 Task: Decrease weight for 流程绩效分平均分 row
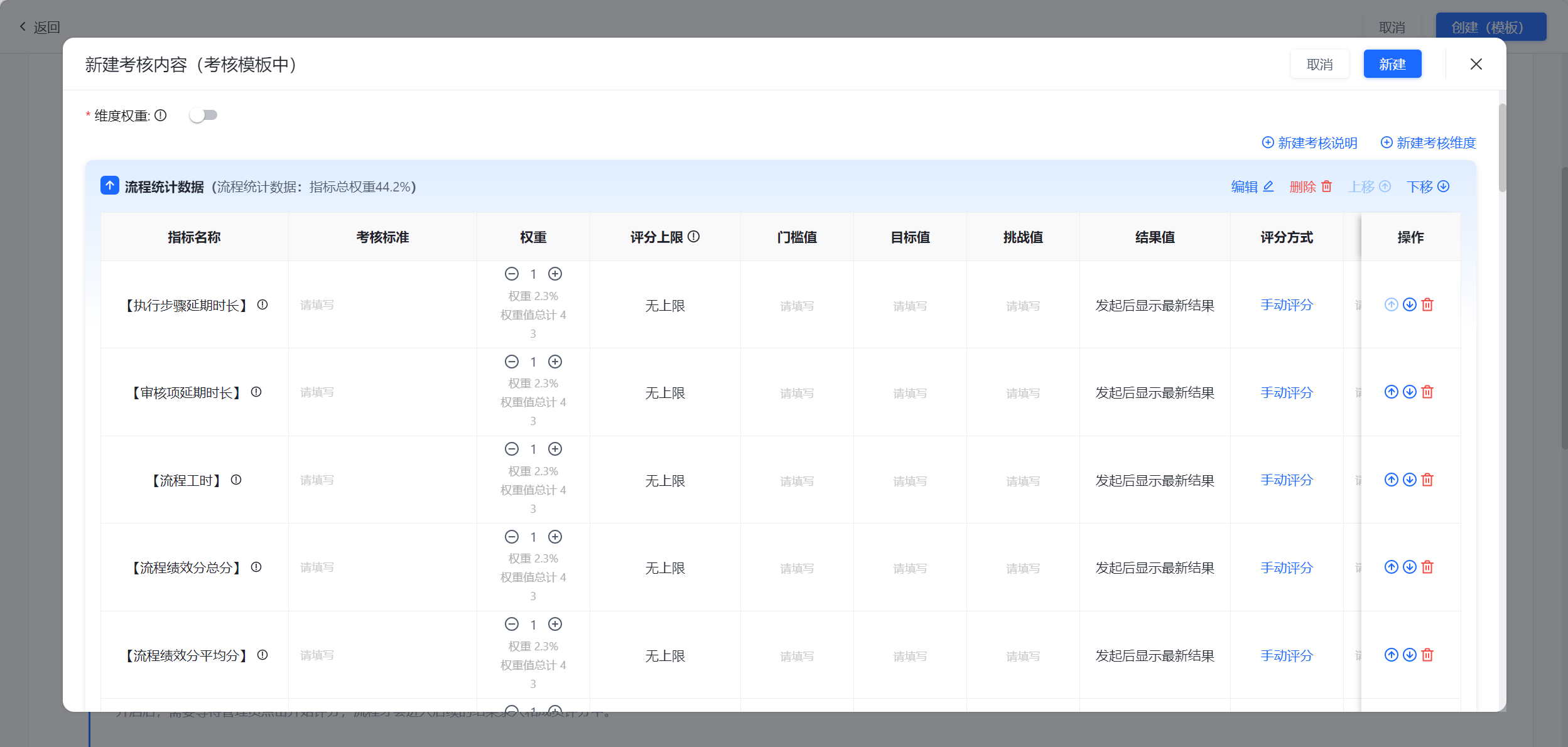pos(512,625)
